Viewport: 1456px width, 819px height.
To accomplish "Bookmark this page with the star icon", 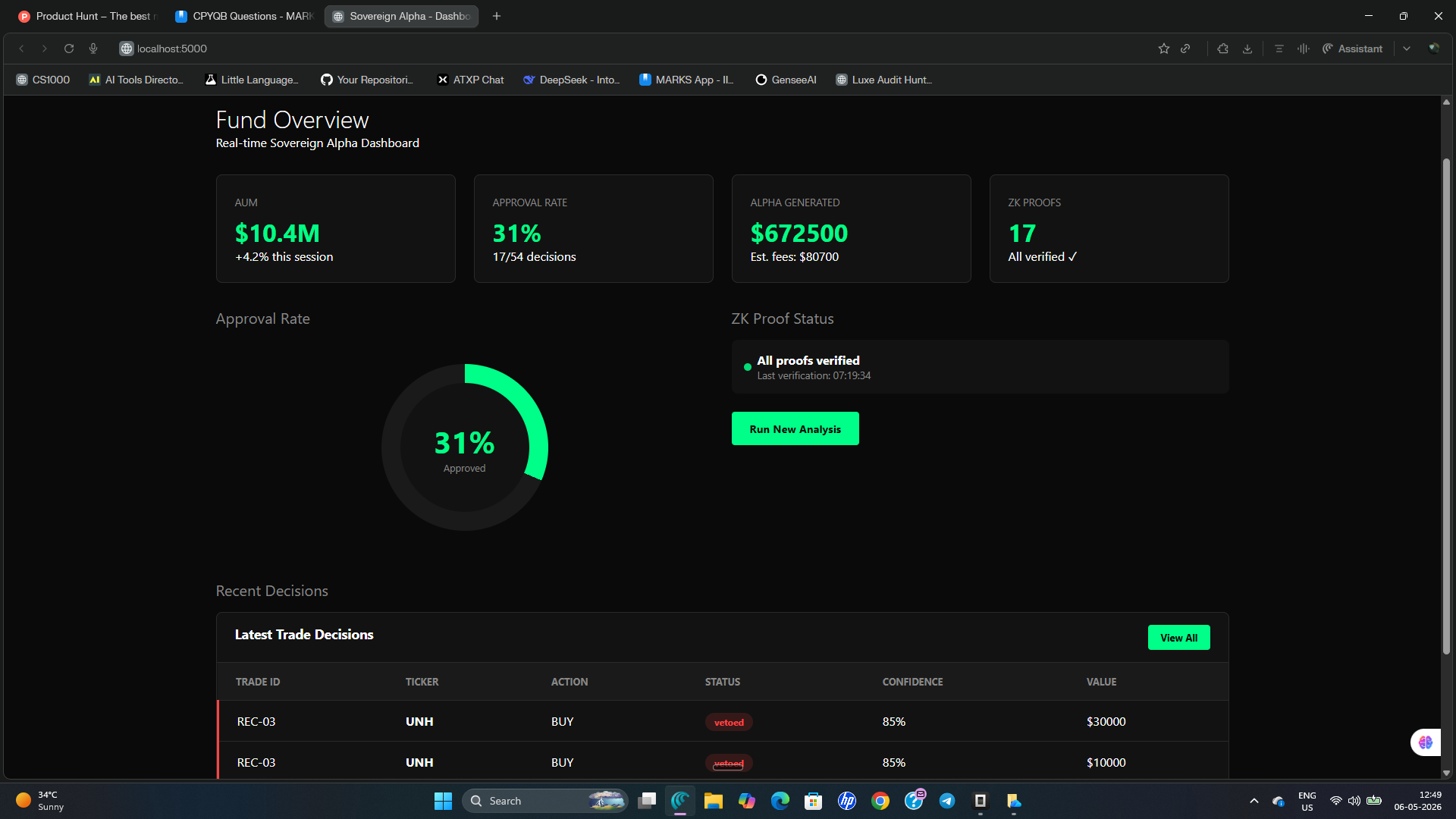I will [1164, 49].
